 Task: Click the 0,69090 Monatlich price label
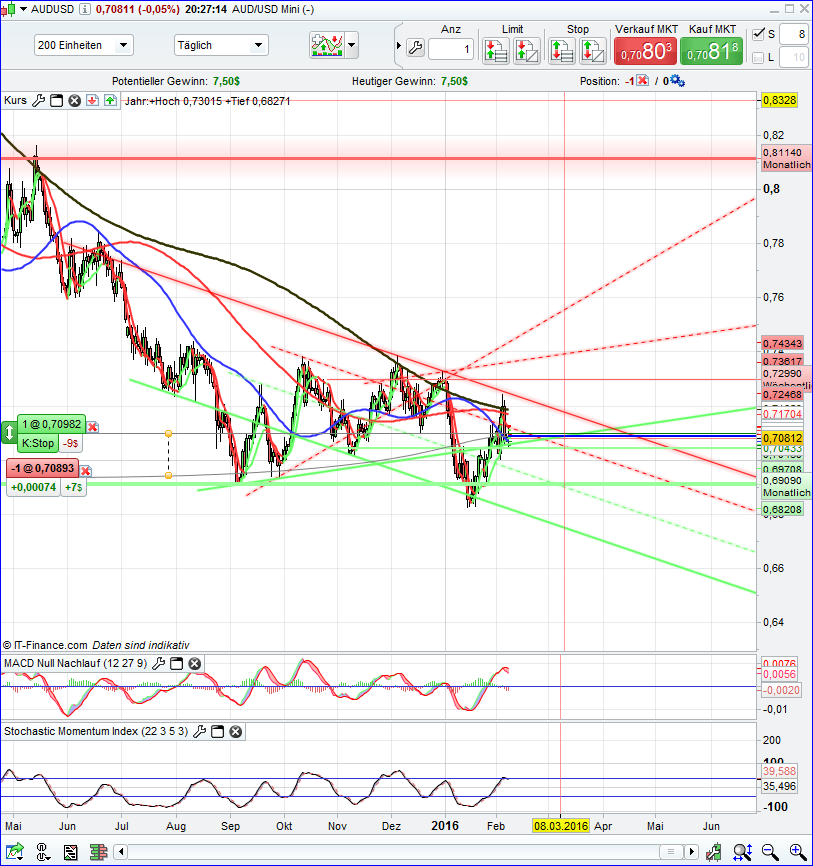tap(785, 487)
